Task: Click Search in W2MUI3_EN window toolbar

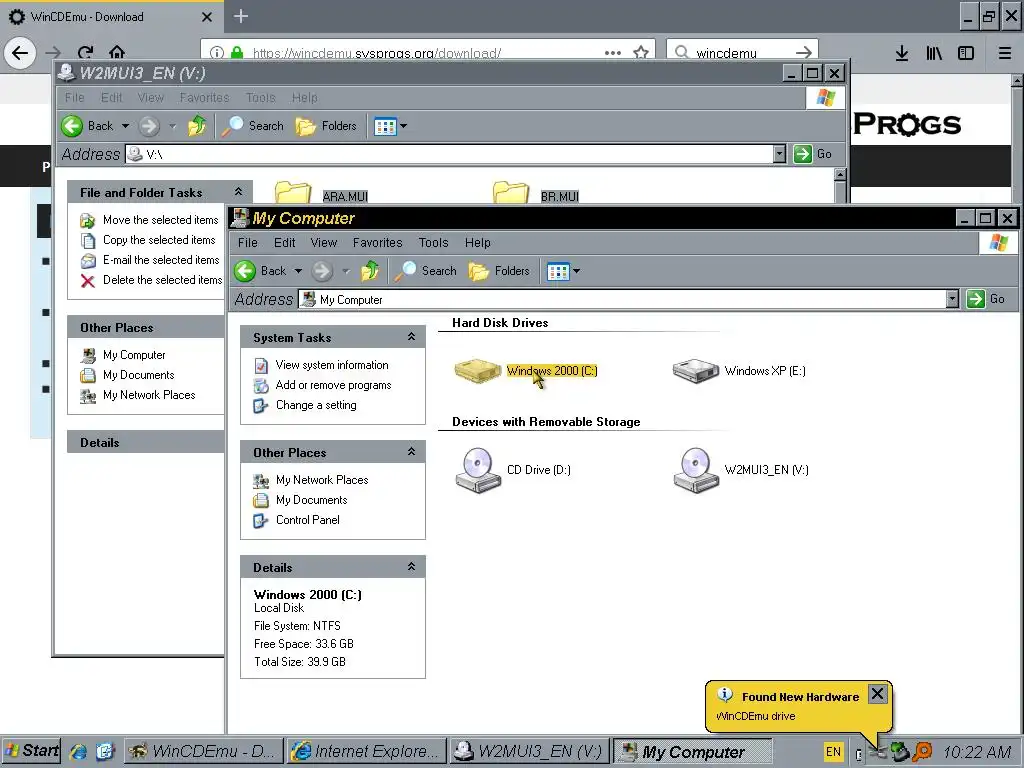Action: [252, 125]
